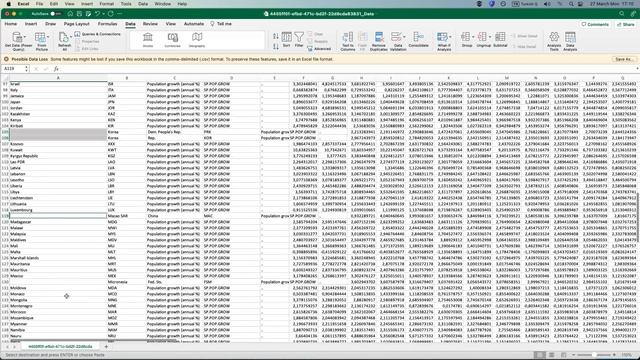Viewport: 640px width, 360px height.
Task: Toggle the AutoSave switch
Action: (x=56, y=14)
